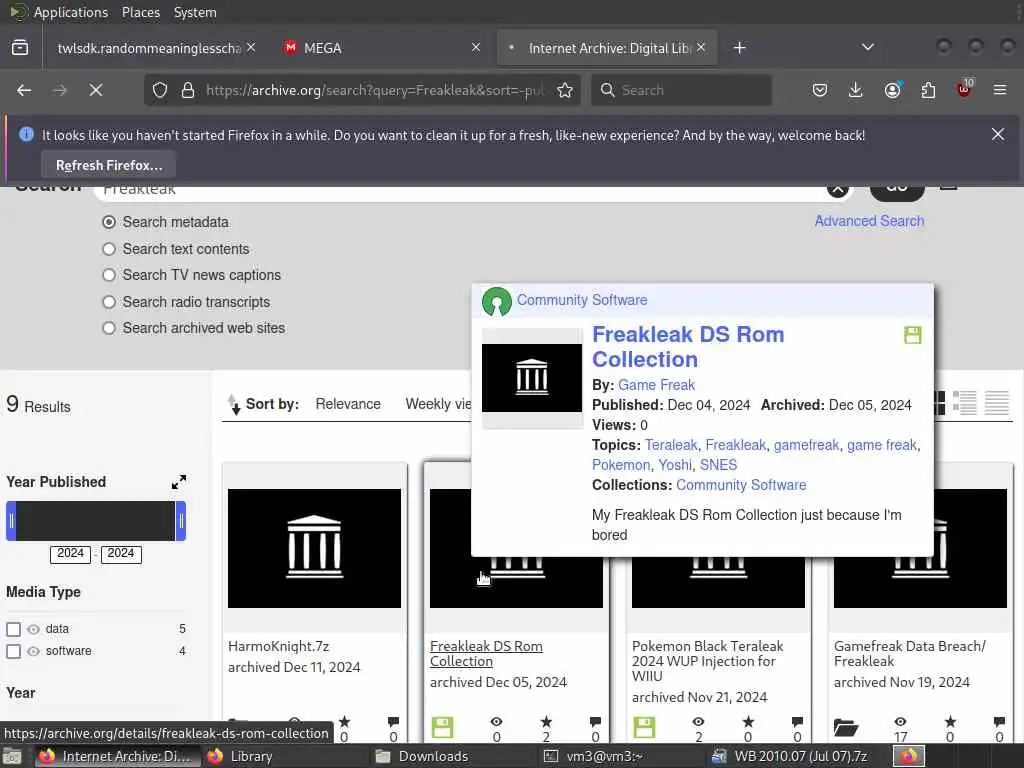The image size is (1024, 768).
Task: Click the green floppy icon in the popup
Action: (x=912, y=335)
